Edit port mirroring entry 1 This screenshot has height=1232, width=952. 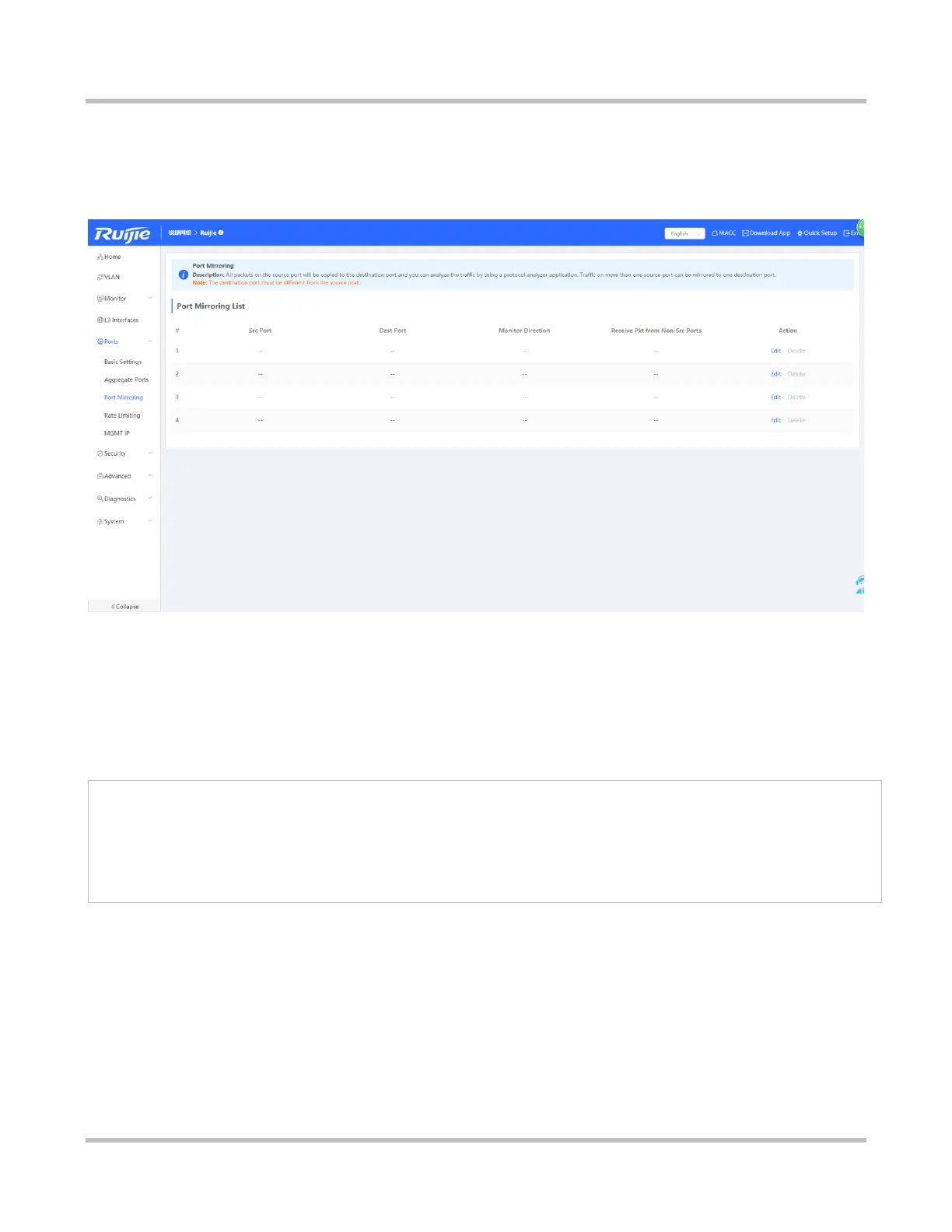tap(775, 351)
